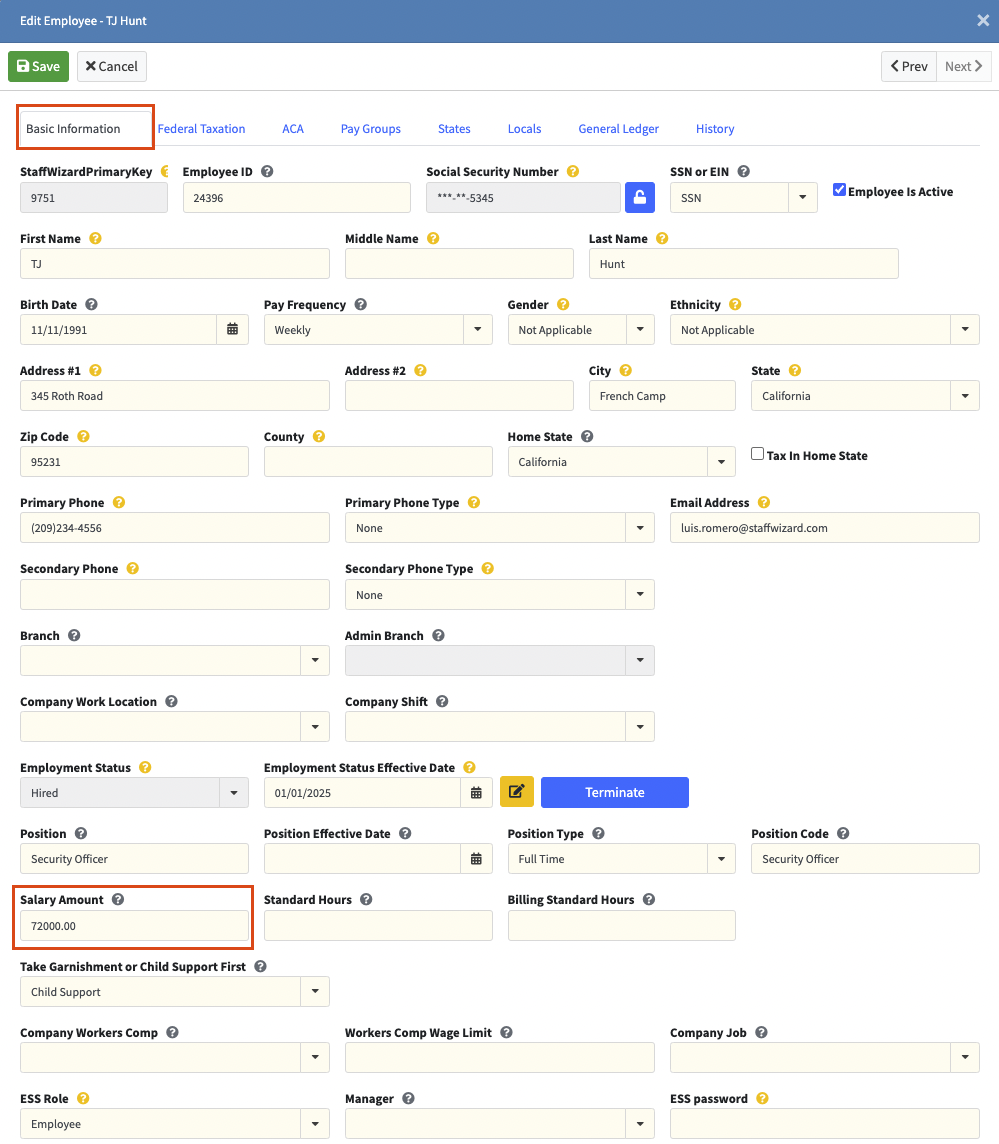Screen dimensions: 999x1144
Task: Open the Birth Date calendar picker
Action: [232, 329]
